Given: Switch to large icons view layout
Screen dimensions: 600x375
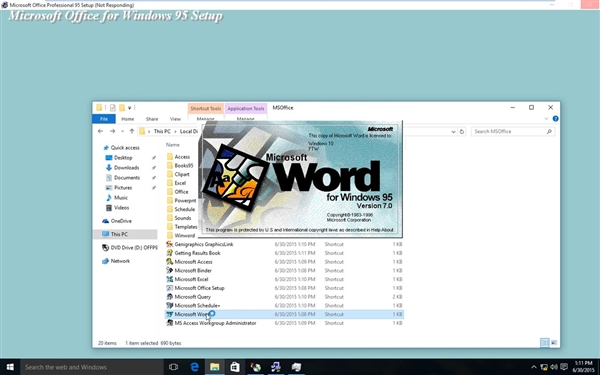Looking at the screenshot, I should (x=554, y=343).
